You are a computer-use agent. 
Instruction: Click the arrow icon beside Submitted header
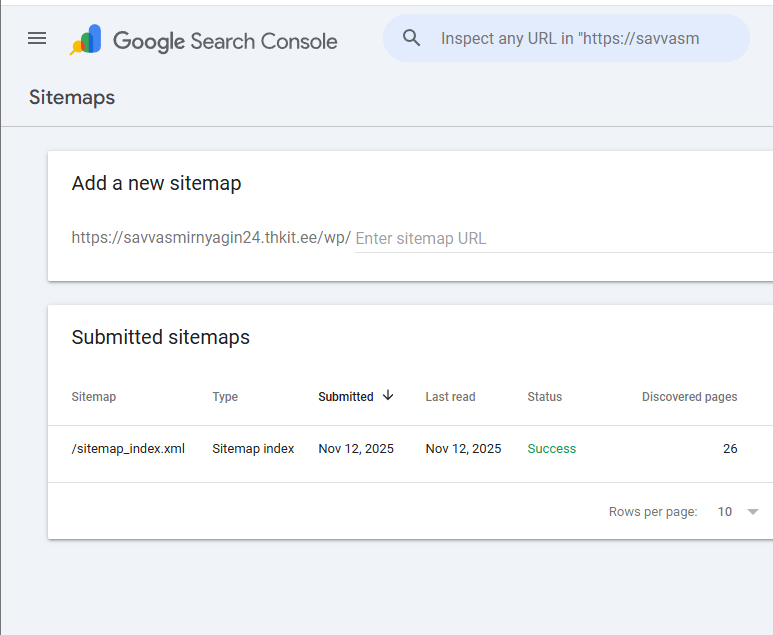pos(388,396)
